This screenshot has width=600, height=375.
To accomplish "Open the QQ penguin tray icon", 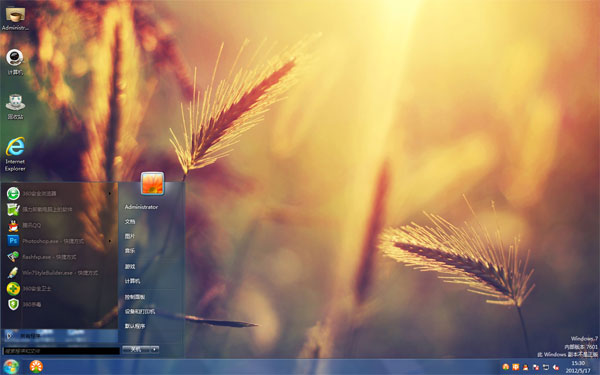I will 525,367.
